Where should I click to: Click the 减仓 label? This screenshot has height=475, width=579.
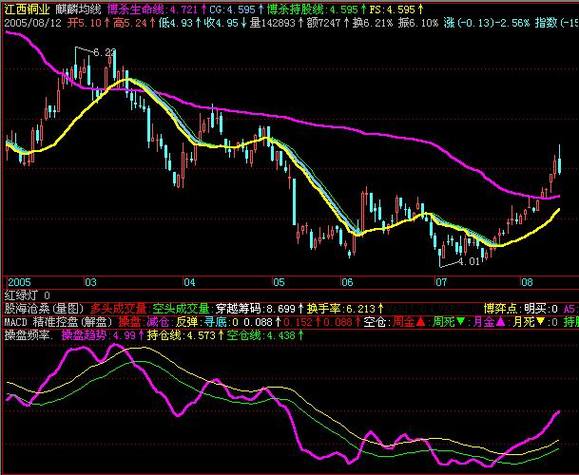click(158, 322)
